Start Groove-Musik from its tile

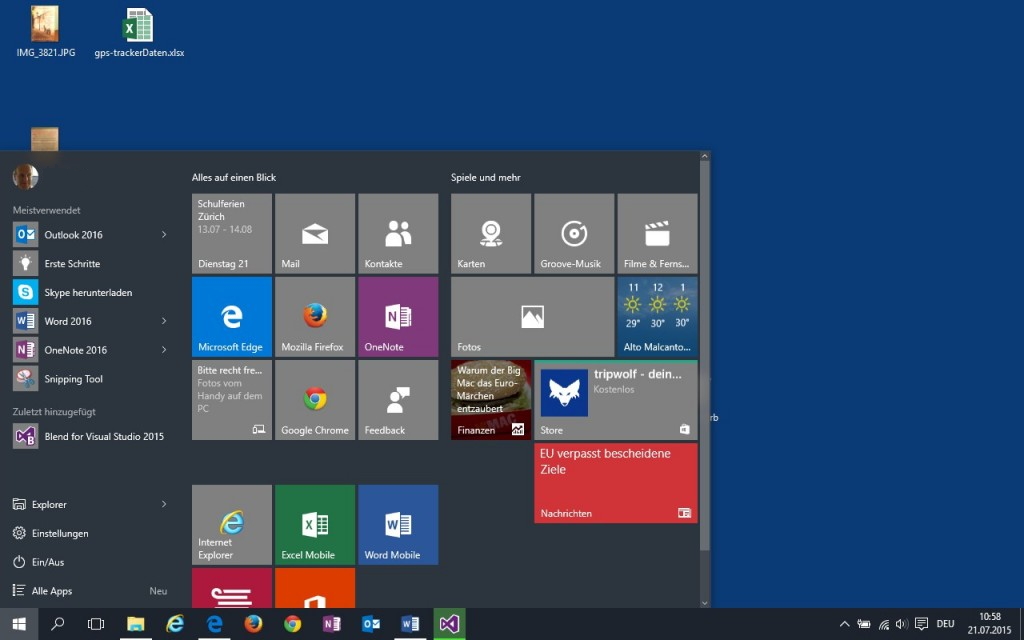point(573,232)
